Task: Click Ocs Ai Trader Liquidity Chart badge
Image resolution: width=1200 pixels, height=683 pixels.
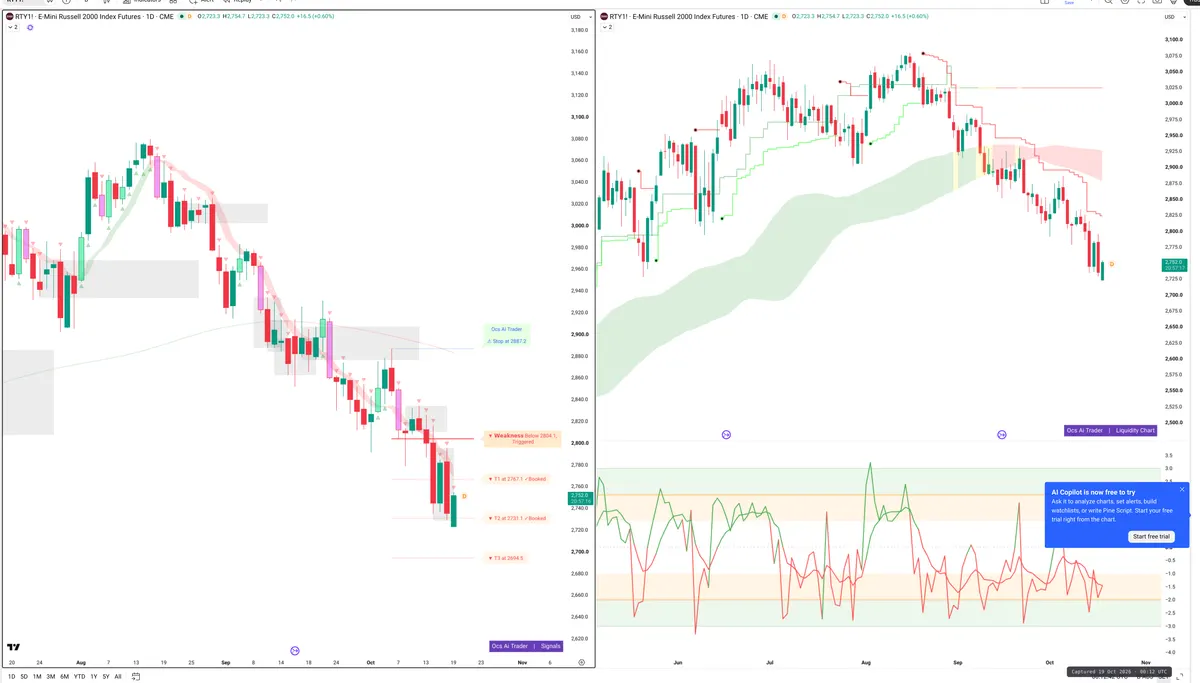Action: click(x=1110, y=430)
